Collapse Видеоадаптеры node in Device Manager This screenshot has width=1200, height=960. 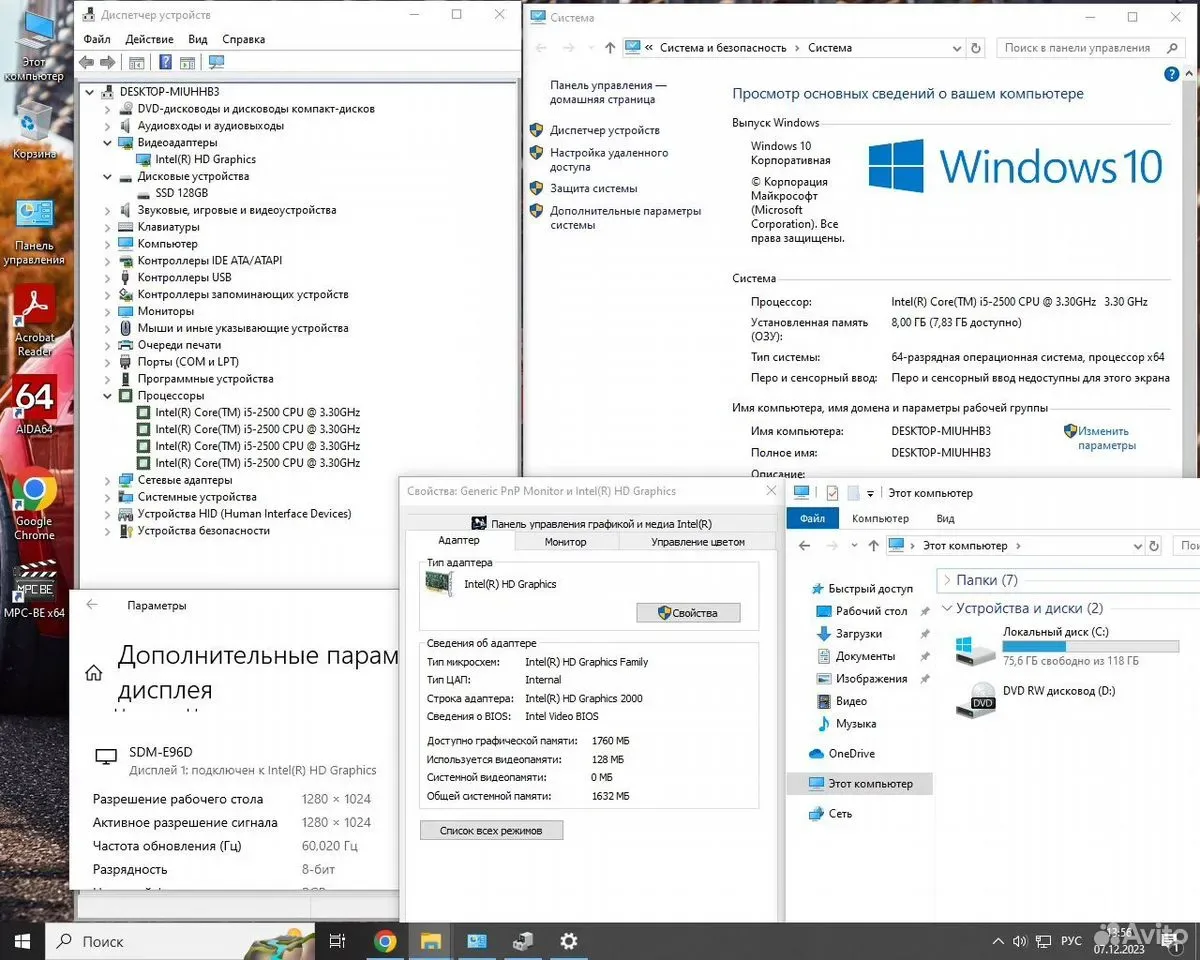pyautogui.click(x=108, y=143)
